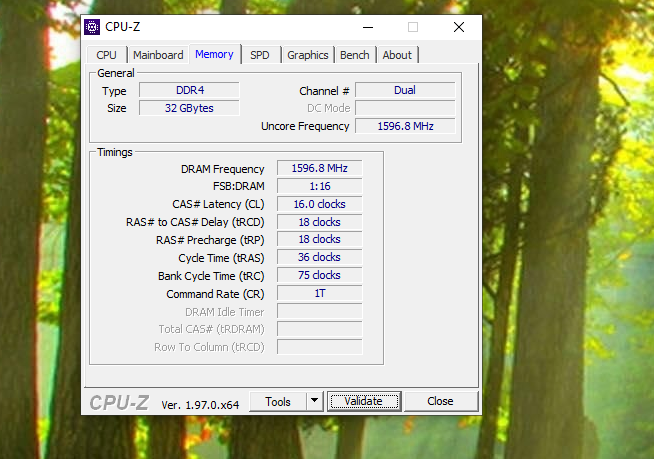
Task: Switch to the Bench tab
Action: tap(355, 55)
